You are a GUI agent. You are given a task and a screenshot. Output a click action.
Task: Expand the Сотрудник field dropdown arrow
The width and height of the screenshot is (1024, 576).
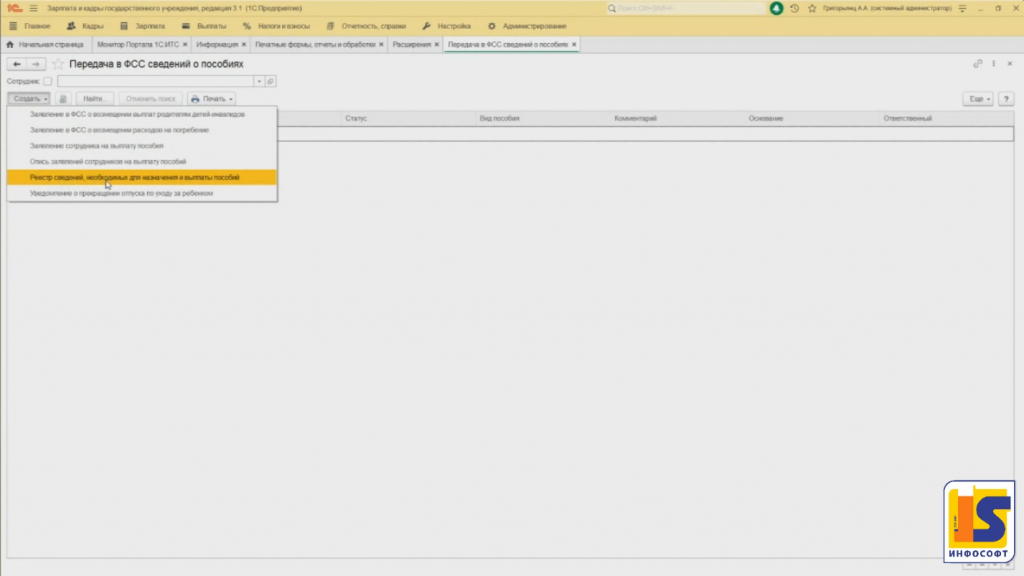coord(259,81)
